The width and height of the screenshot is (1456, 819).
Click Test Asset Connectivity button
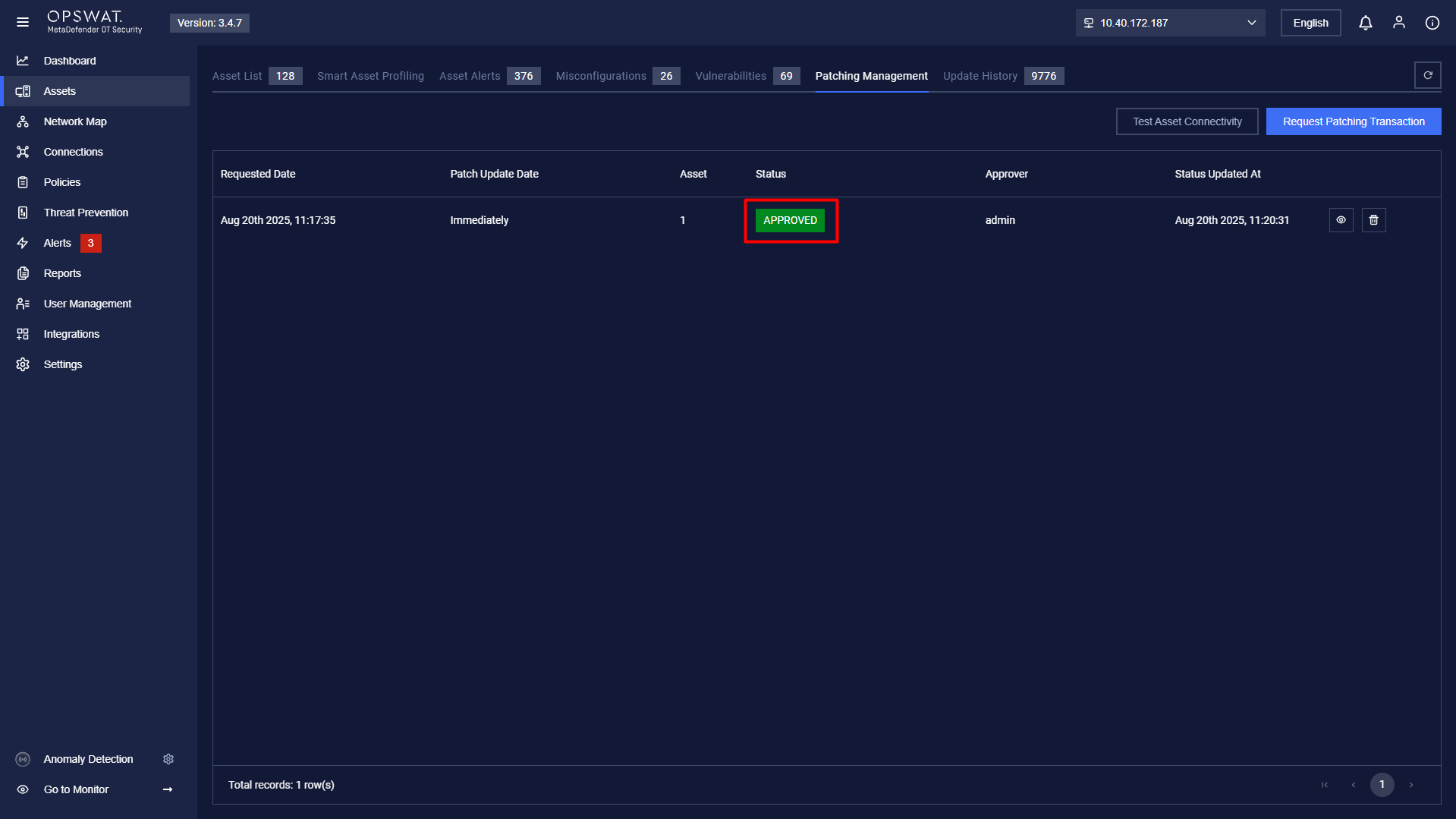pos(1187,121)
